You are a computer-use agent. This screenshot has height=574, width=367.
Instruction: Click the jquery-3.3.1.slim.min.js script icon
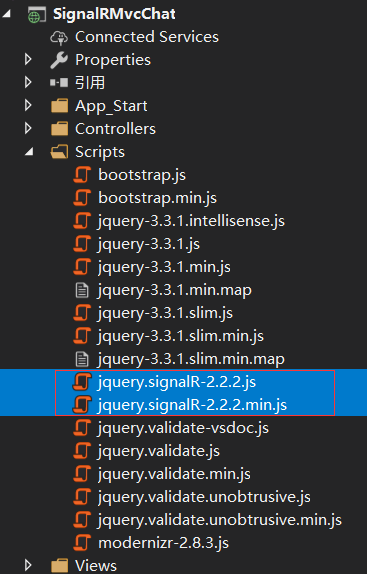(x=82, y=336)
